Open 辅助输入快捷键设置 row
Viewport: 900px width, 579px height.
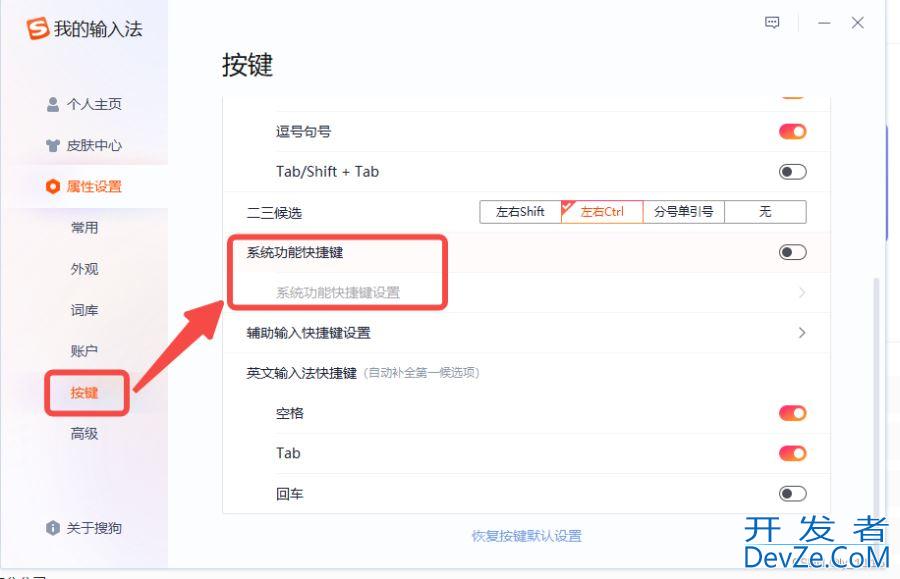pos(526,333)
